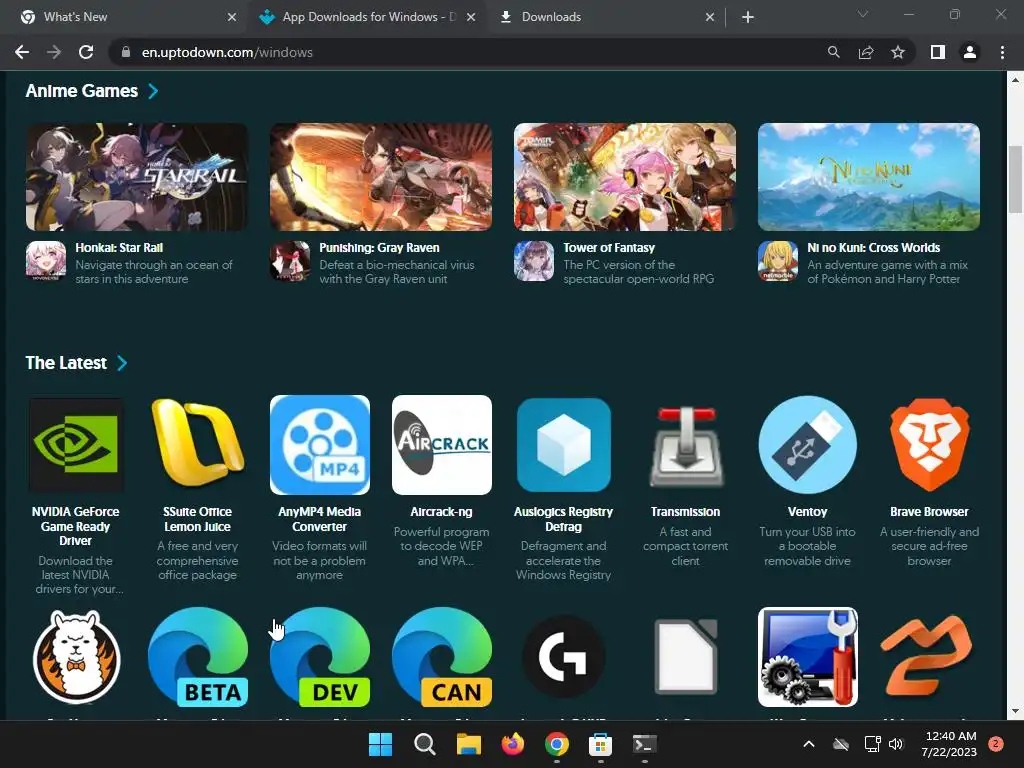Image resolution: width=1024 pixels, height=768 pixels.
Task: Open Auslogics Registry Defrag cube icon
Action: 564,445
